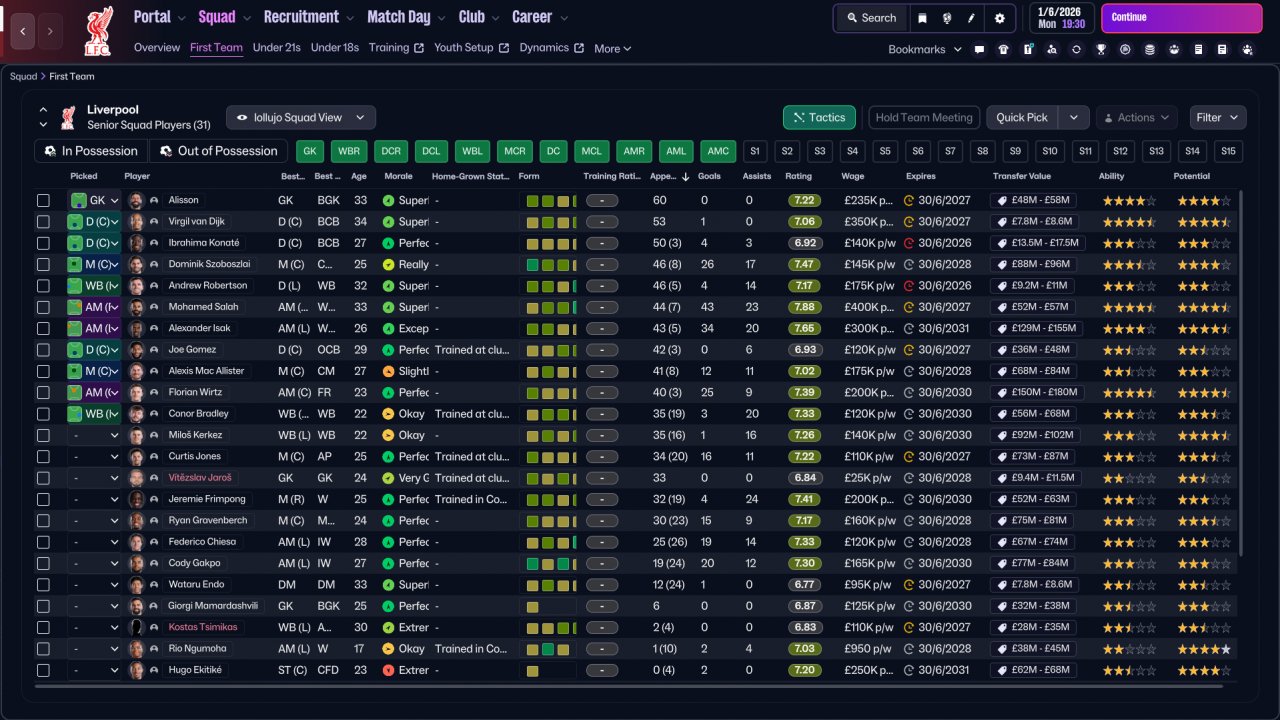Select Mohamed Salah's row checkbox
1280x720 pixels.
(43, 307)
